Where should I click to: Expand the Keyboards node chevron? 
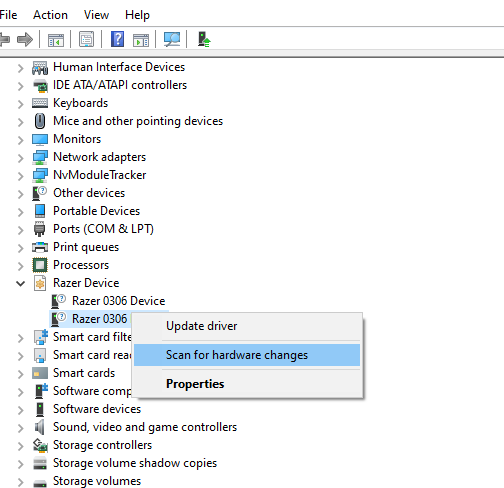click(x=21, y=104)
